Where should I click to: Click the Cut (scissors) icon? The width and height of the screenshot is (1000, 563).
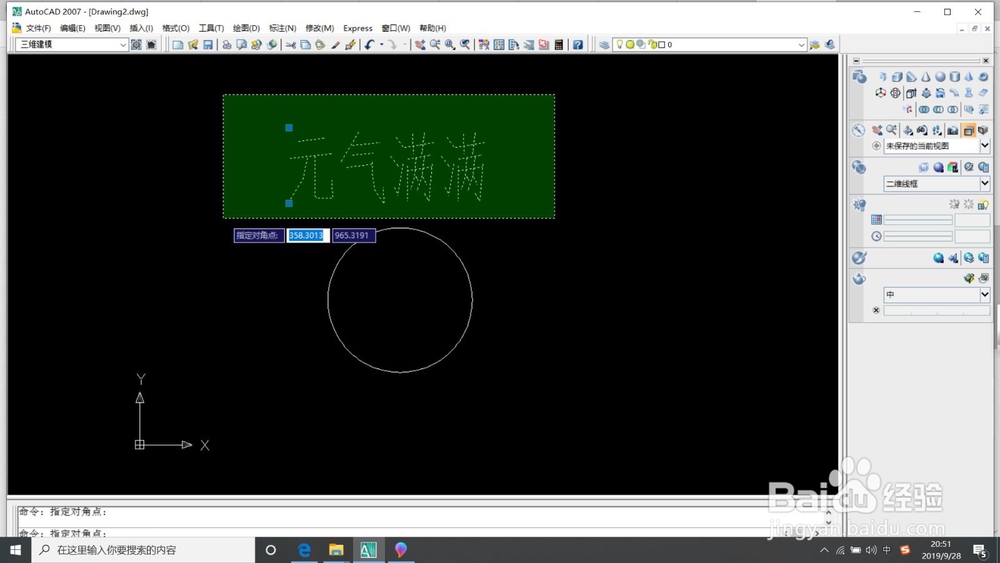[x=291, y=45]
